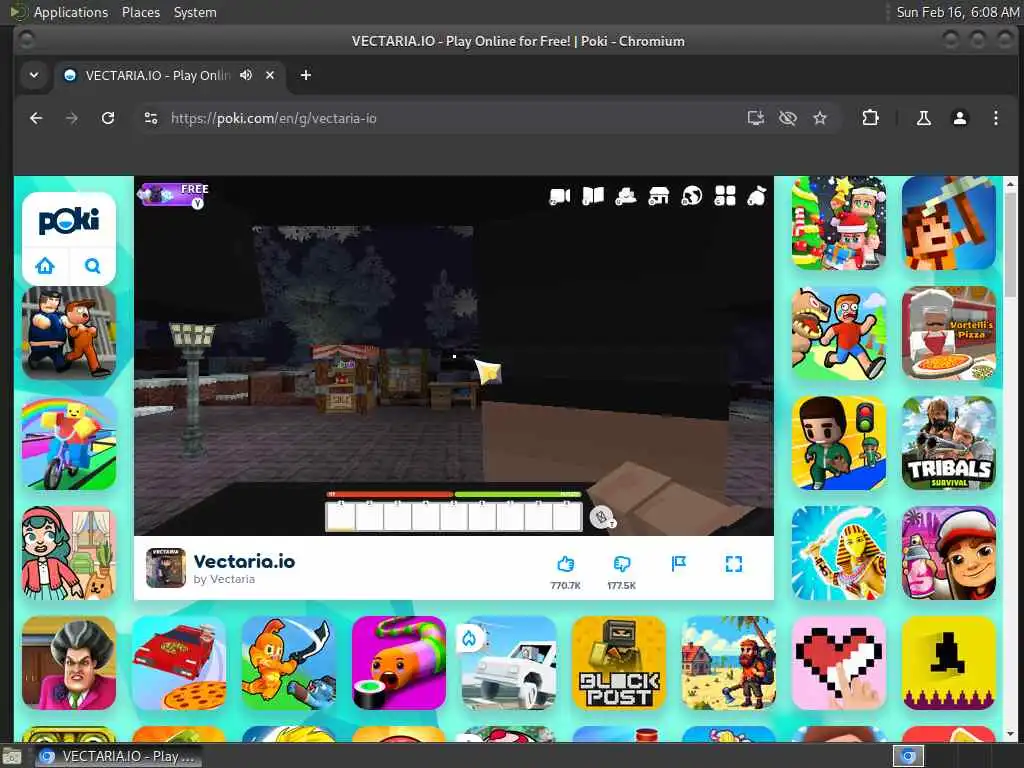Open Vortelli's Pizza game thumbnail
The width and height of the screenshot is (1024, 768).
(948, 333)
